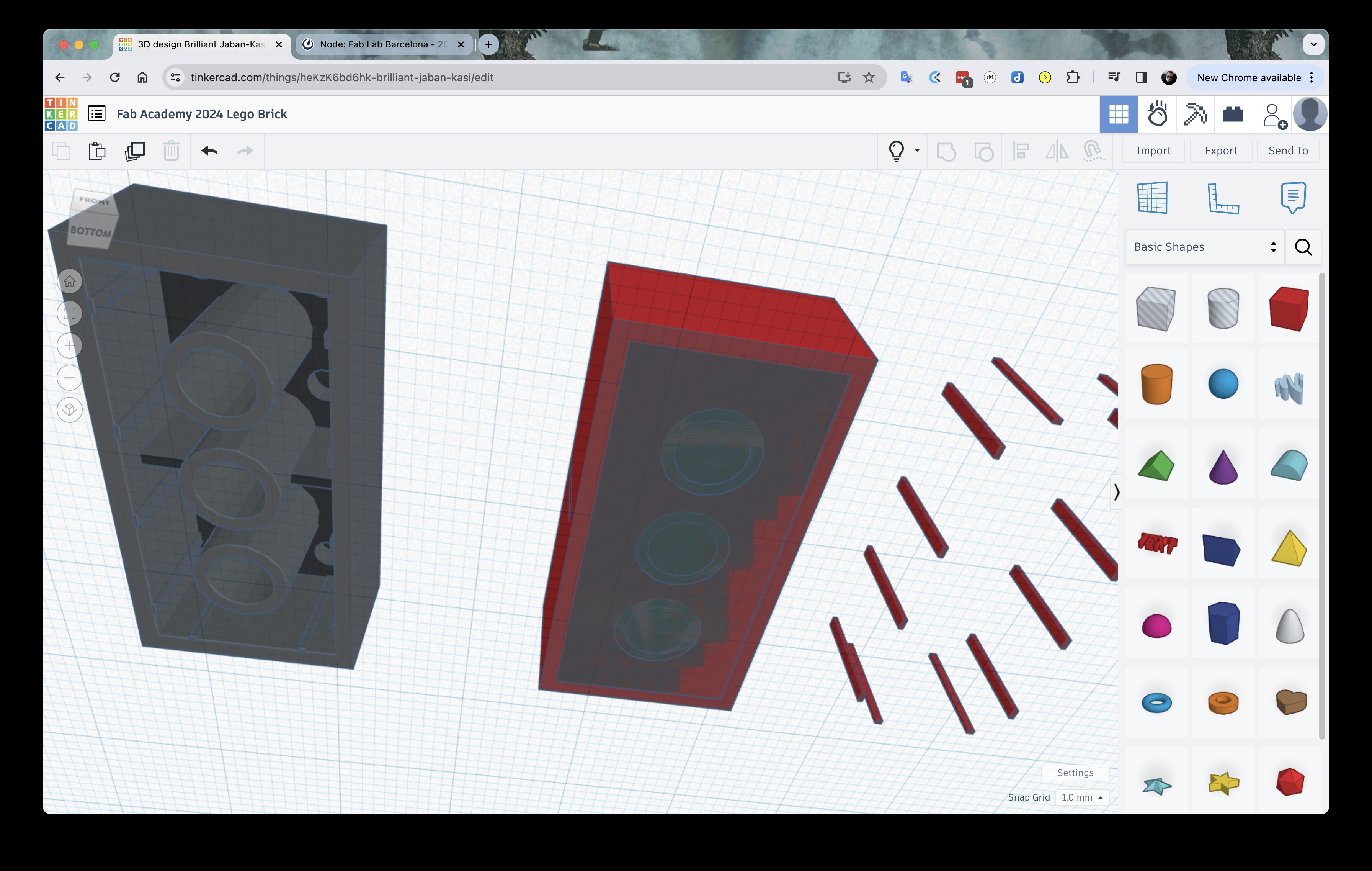Viewport: 1372px width, 871px height.
Task: Select the Tinkercad home icon
Action: (x=62, y=113)
